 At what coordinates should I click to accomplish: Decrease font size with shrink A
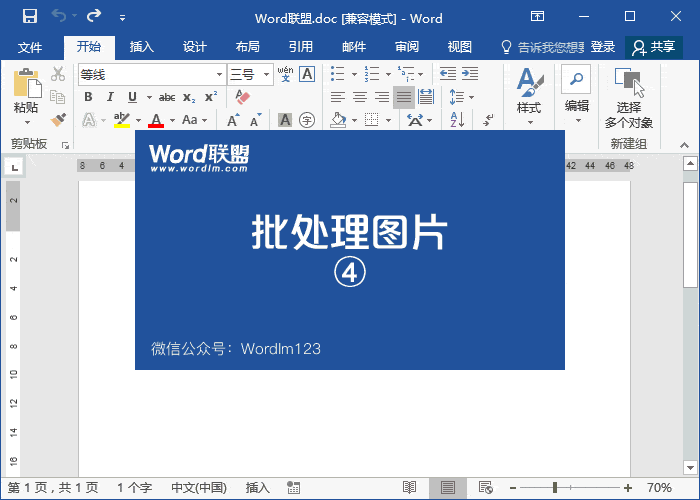(x=255, y=120)
